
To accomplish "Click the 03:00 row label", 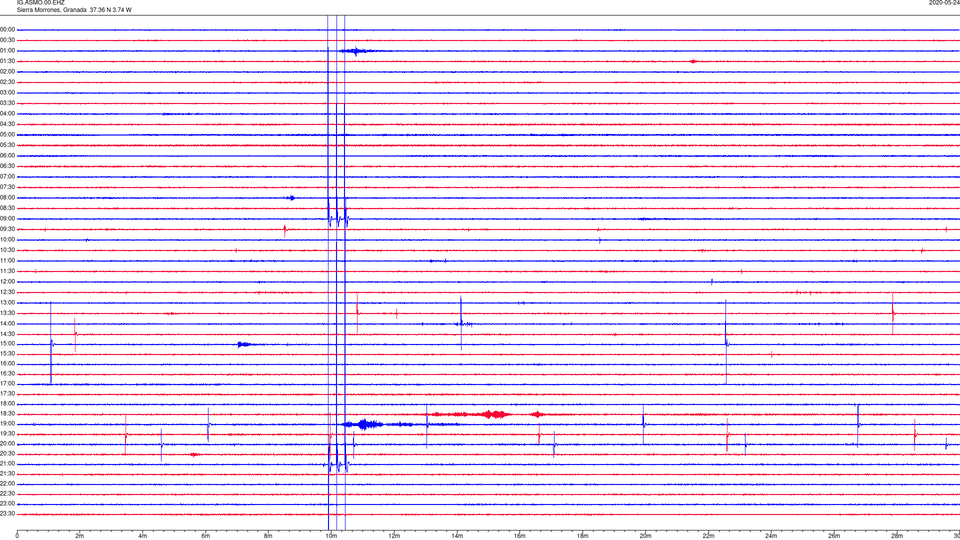I will [x=7, y=92].
